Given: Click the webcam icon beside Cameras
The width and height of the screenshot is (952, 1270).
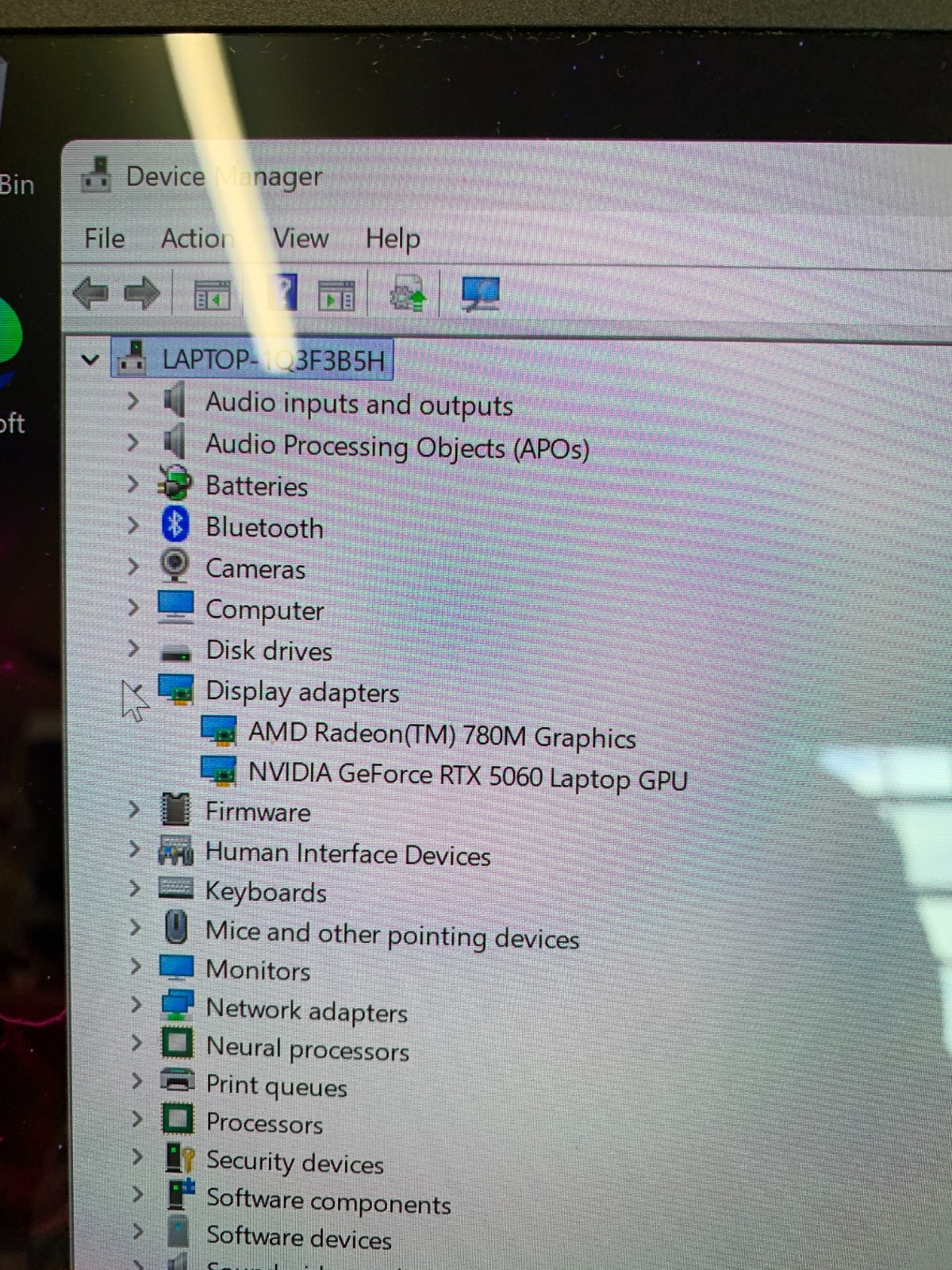Looking at the screenshot, I should (175, 565).
